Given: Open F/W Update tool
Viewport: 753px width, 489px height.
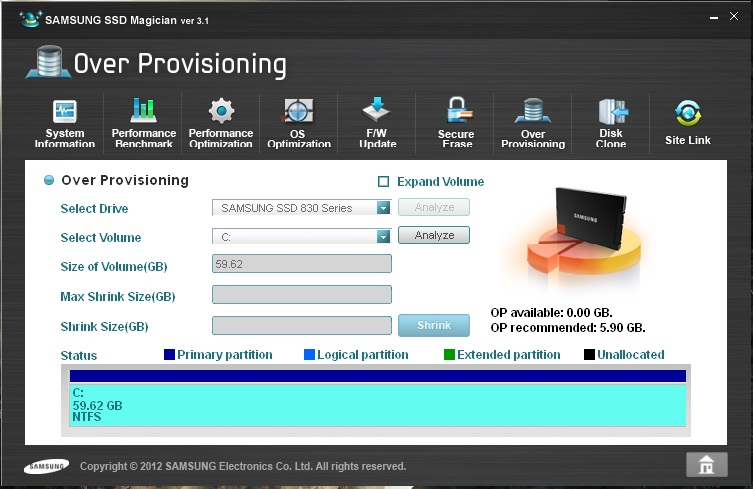Looking at the screenshot, I should [377, 122].
